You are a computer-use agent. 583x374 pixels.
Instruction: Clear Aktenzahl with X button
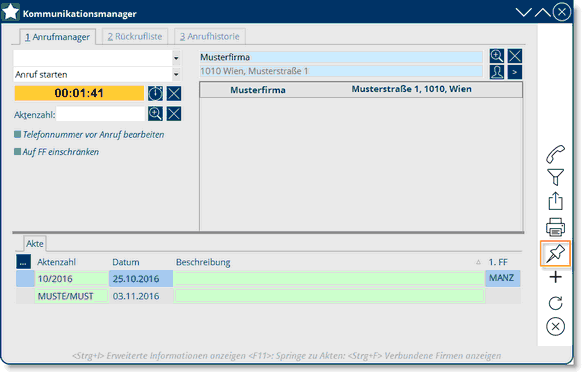174,114
